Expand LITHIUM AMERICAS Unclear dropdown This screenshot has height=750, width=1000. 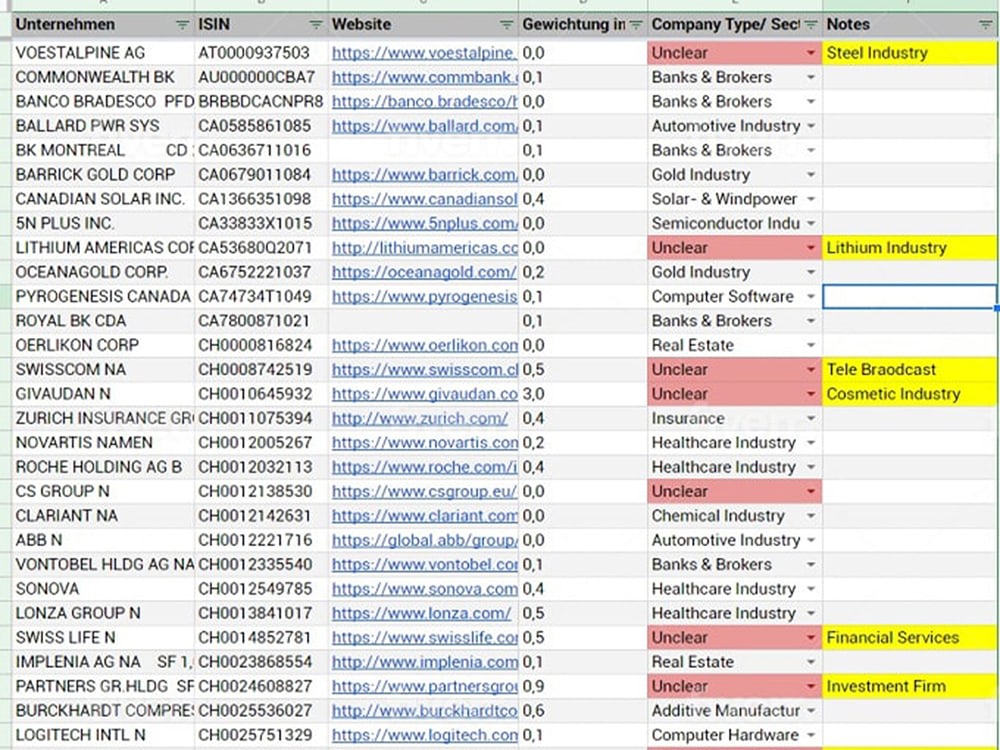[811, 247]
